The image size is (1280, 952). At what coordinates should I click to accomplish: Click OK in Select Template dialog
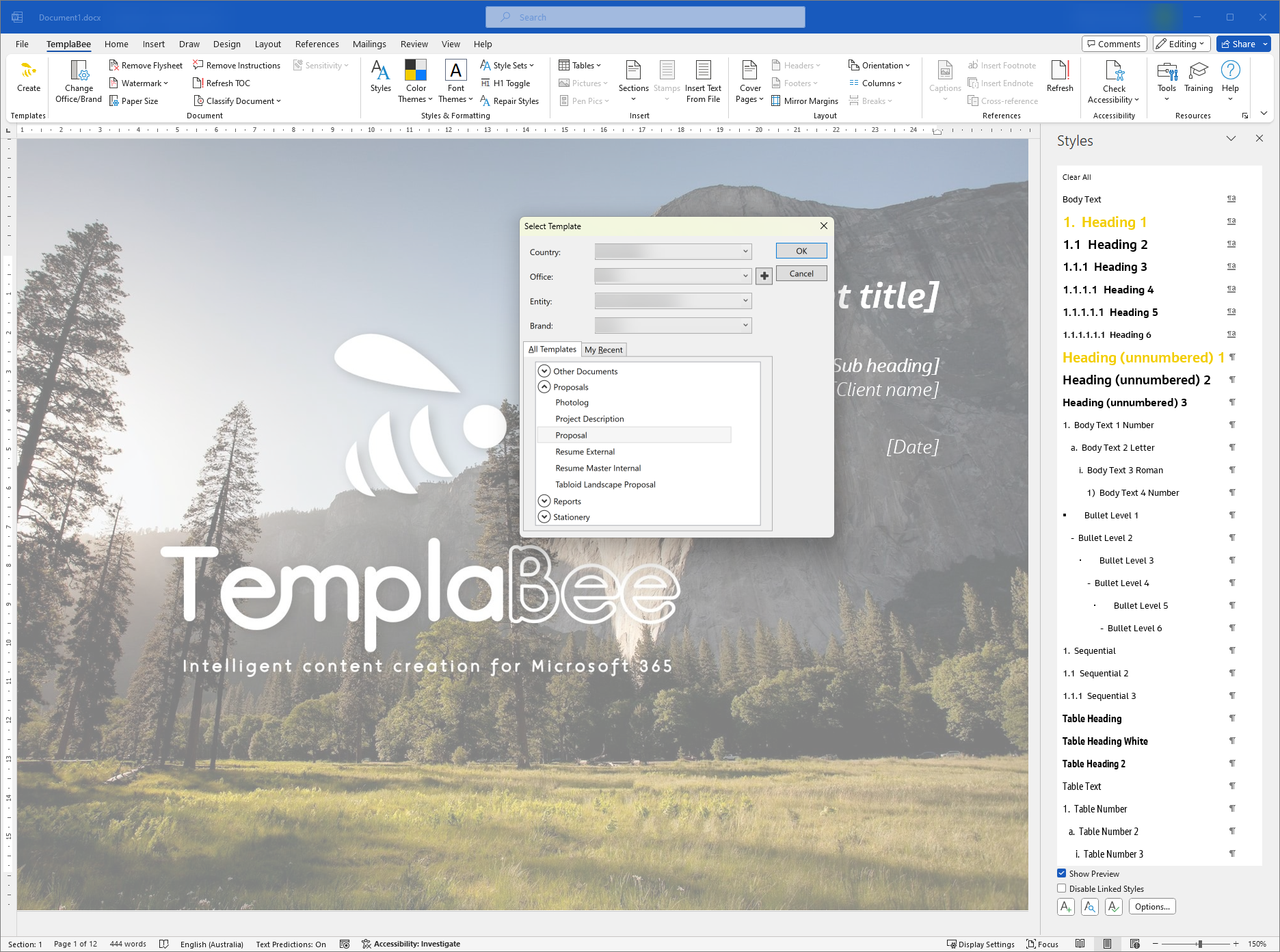[x=801, y=250]
